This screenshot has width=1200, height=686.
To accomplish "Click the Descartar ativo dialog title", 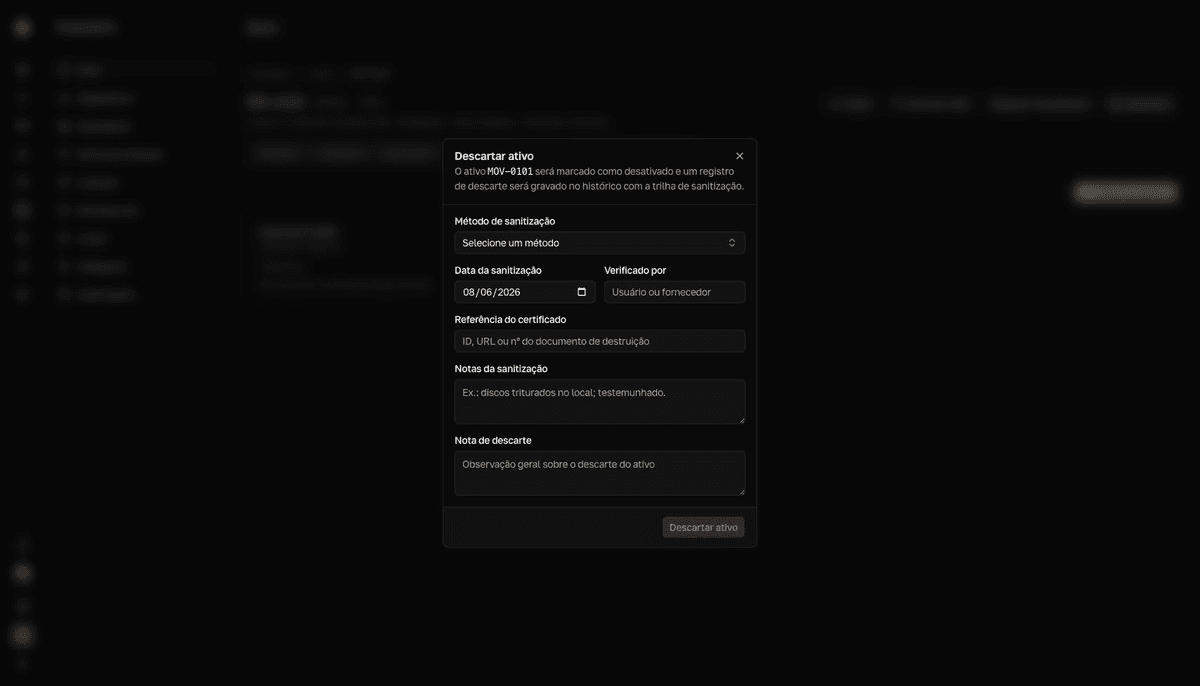I will coord(494,156).
